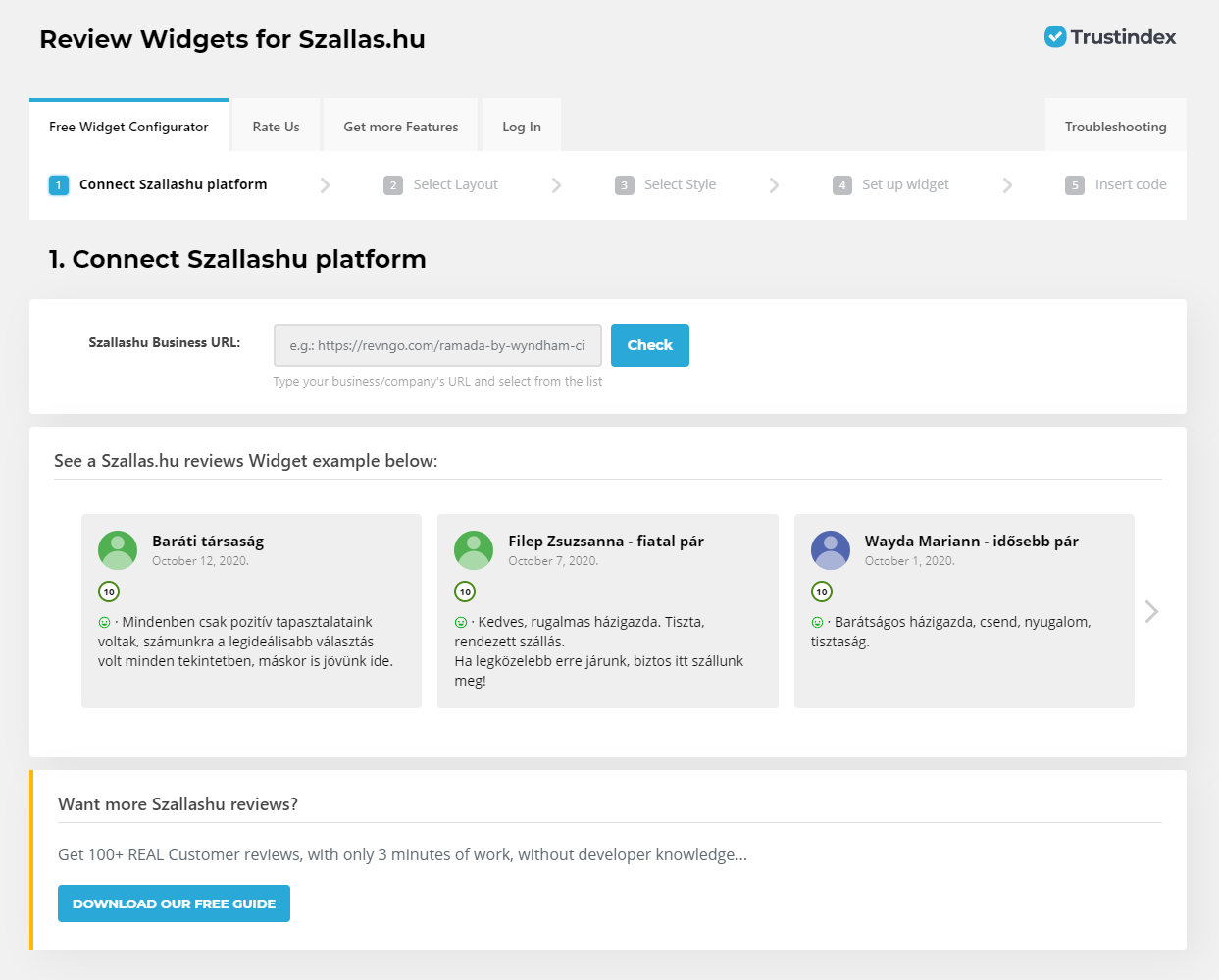Click step number 4 badge icon

point(842,184)
